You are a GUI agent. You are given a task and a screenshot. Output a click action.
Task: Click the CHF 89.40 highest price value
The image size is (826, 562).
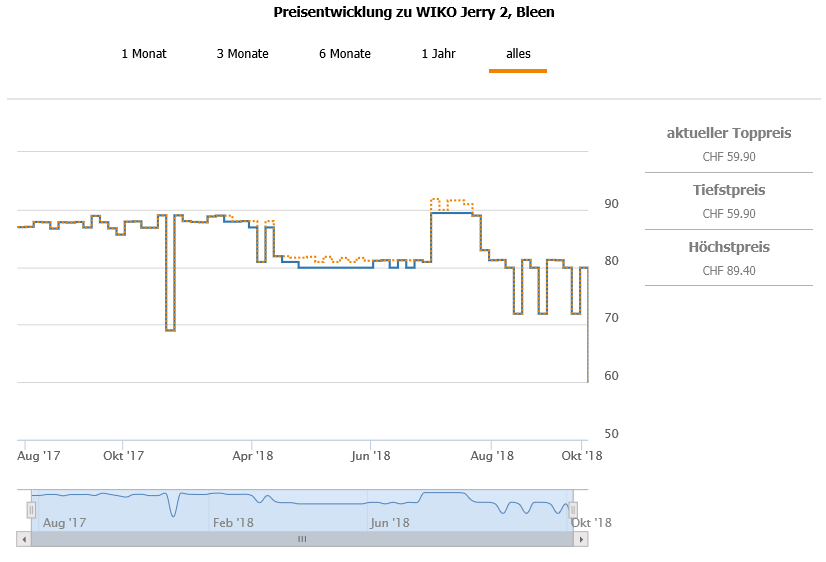click(729, 270)
